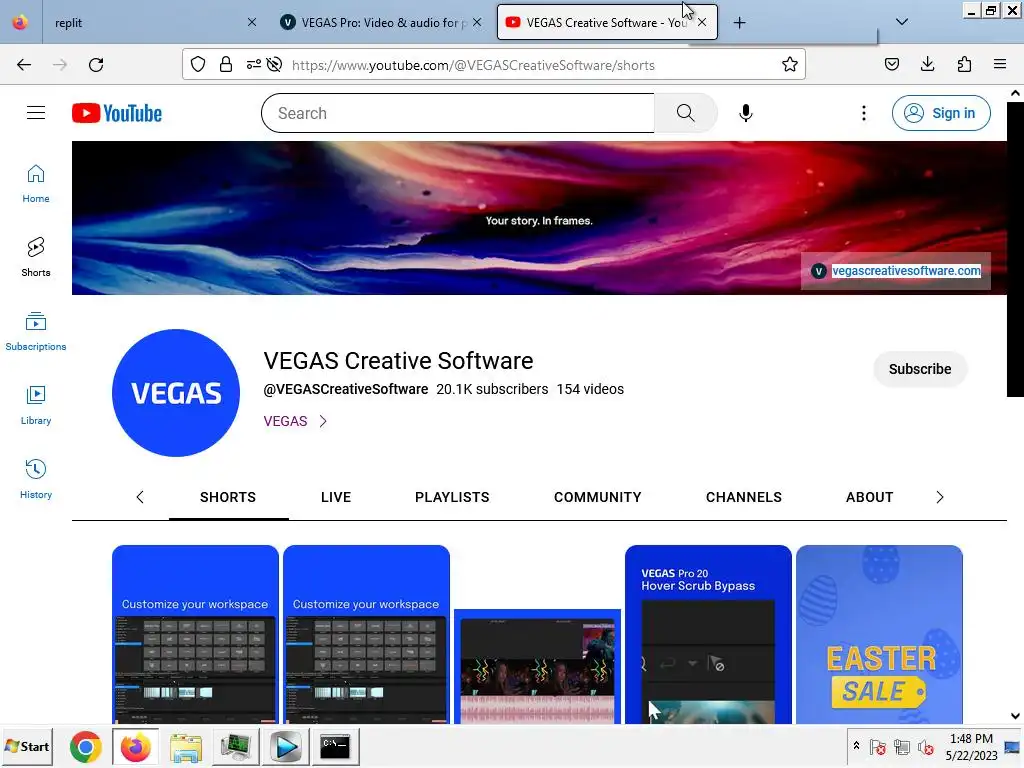This screenshot has width=1024, height=768.
Task: Open History in sidebar
Action: [36, 479]
